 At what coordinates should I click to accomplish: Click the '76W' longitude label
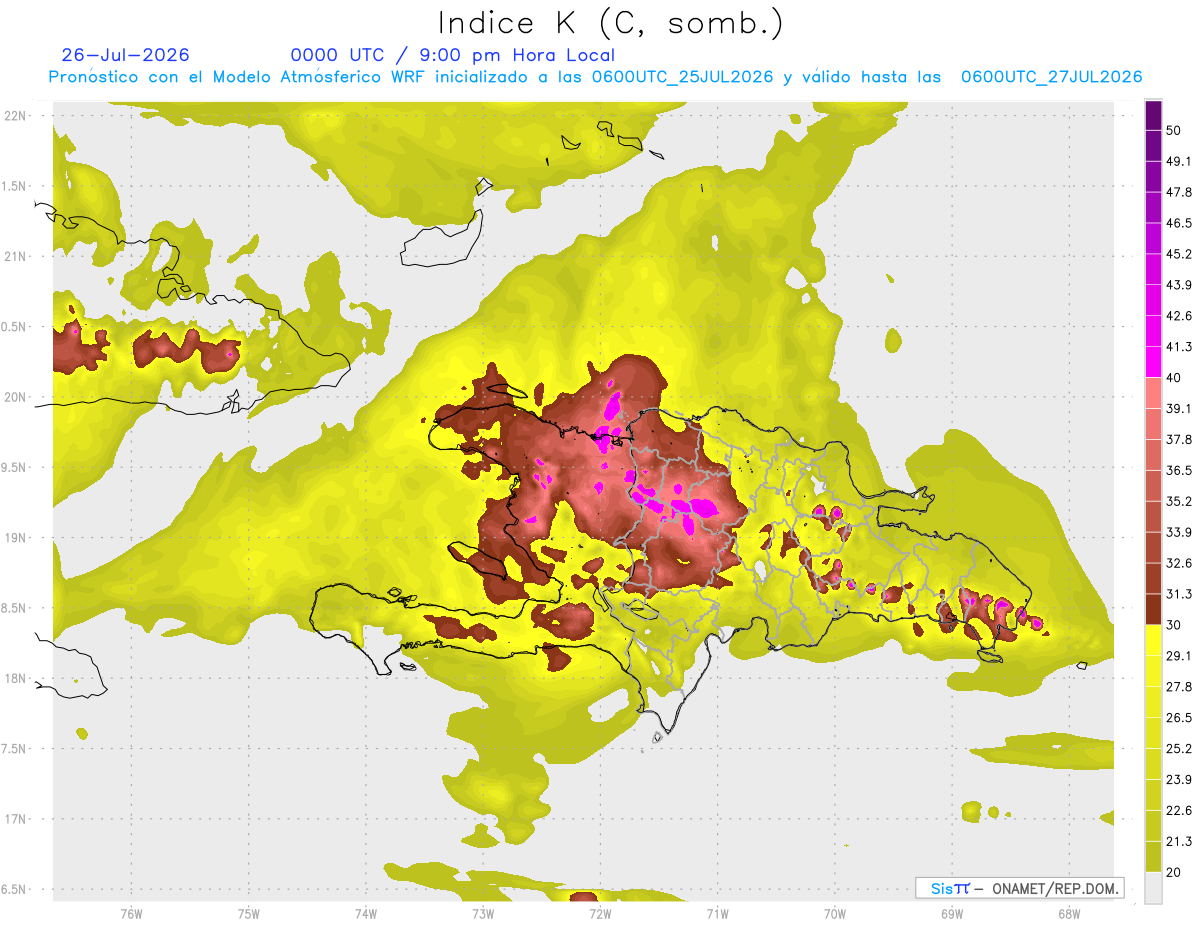131,914
